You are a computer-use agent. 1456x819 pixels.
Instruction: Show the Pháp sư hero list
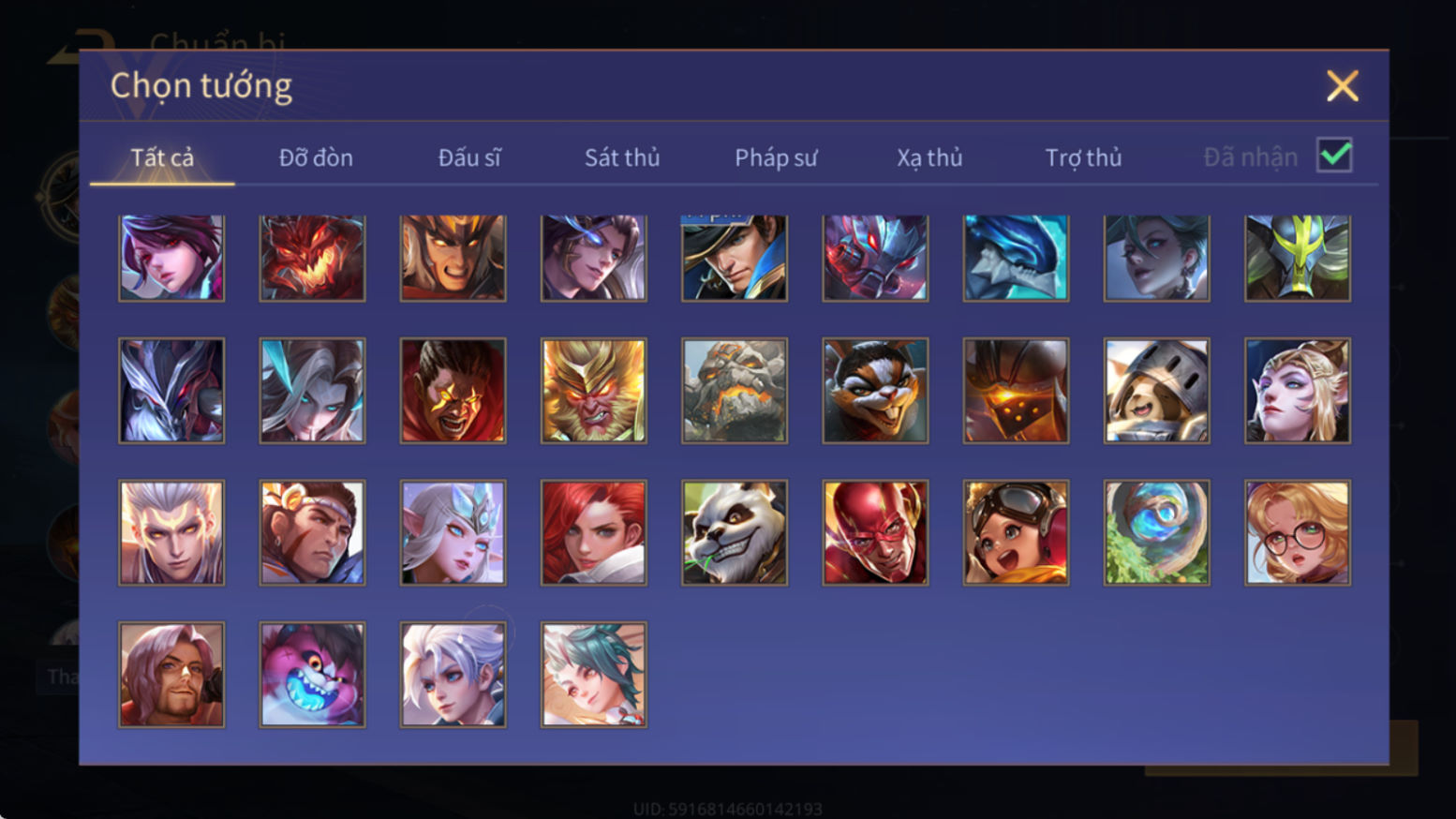tap(776, 157)
